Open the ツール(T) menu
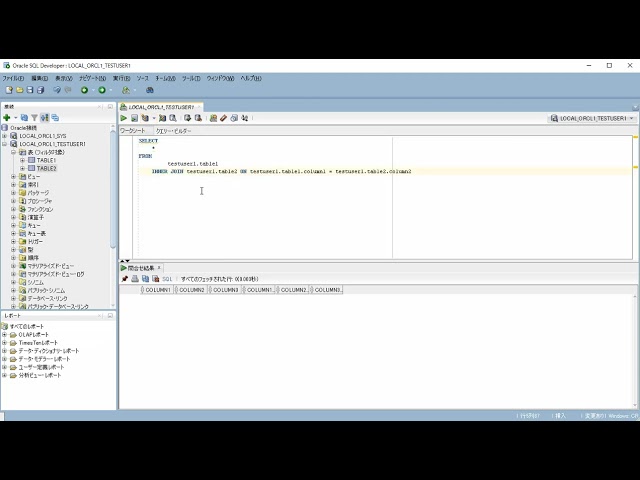Viewport: 640px width, 480px height. [191, 78]
